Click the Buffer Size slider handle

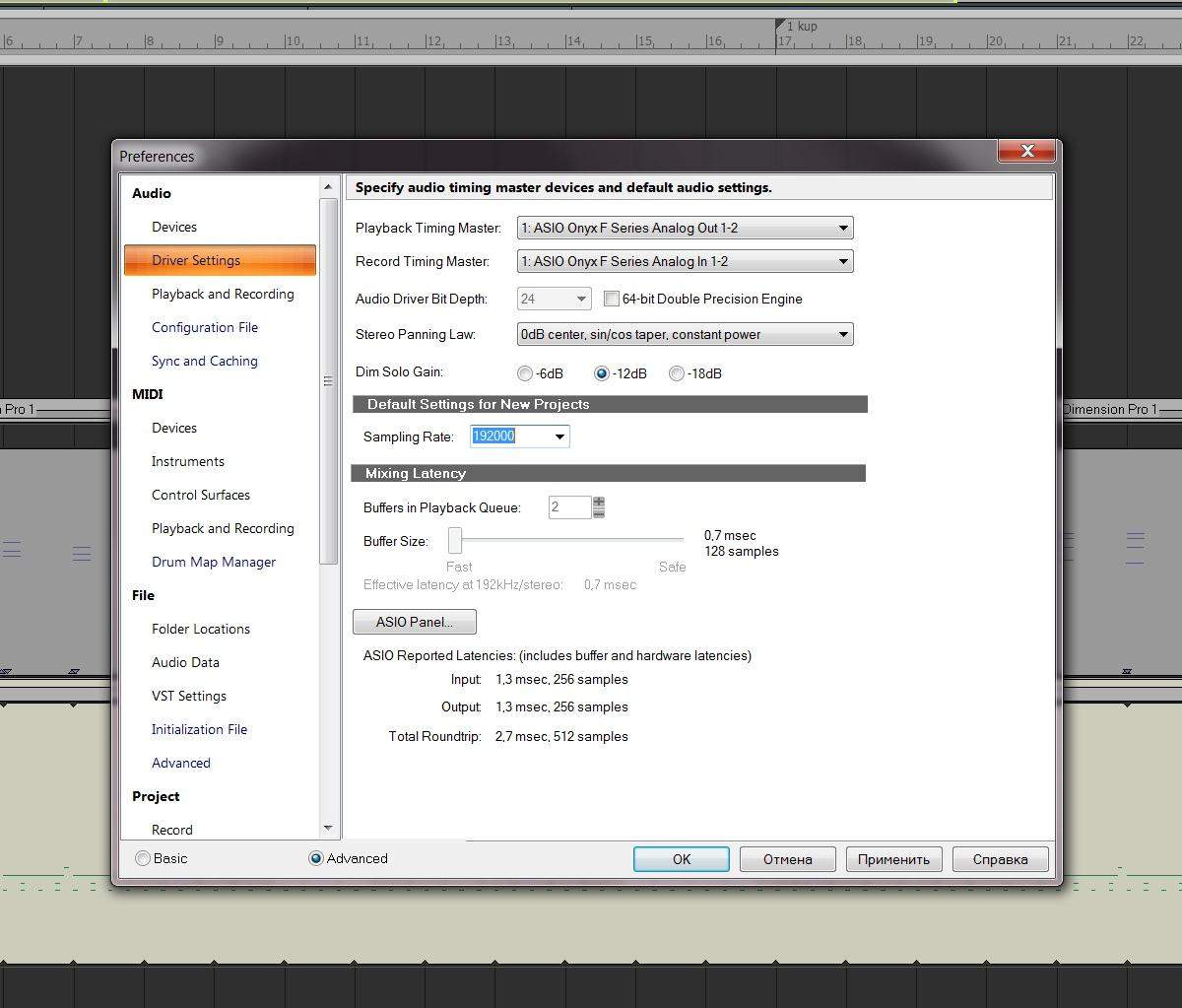[x=455, y=540]
